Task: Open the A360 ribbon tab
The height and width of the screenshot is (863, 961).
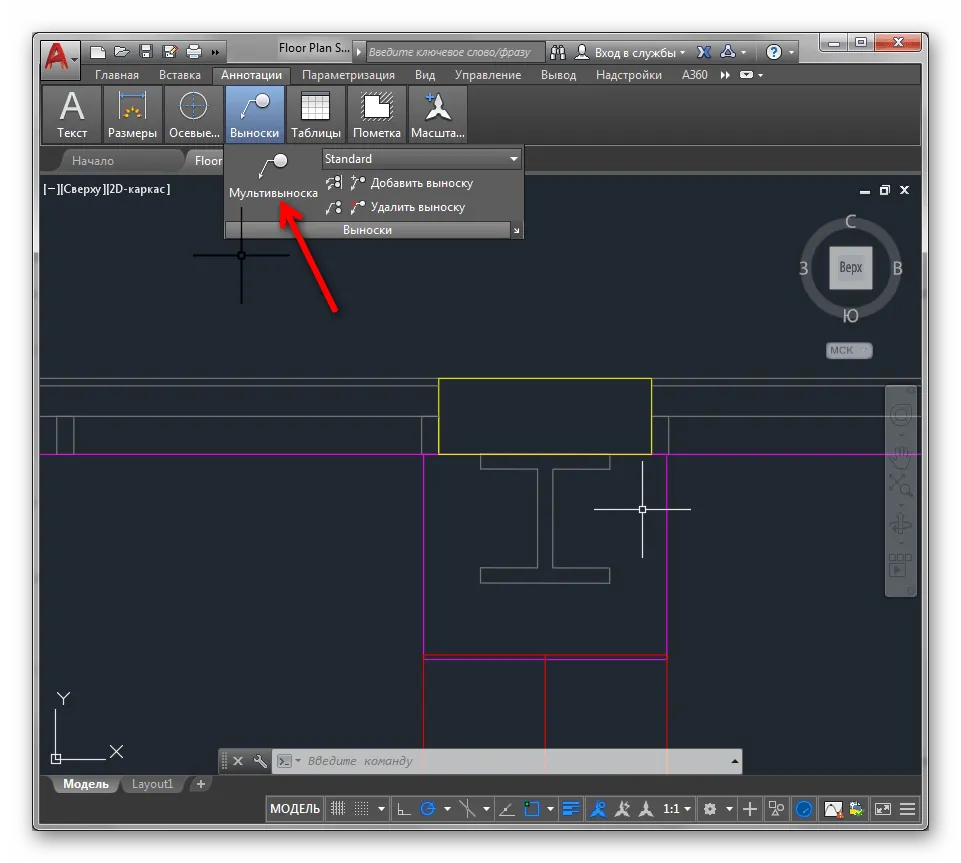Action: [x=694, y=75]
